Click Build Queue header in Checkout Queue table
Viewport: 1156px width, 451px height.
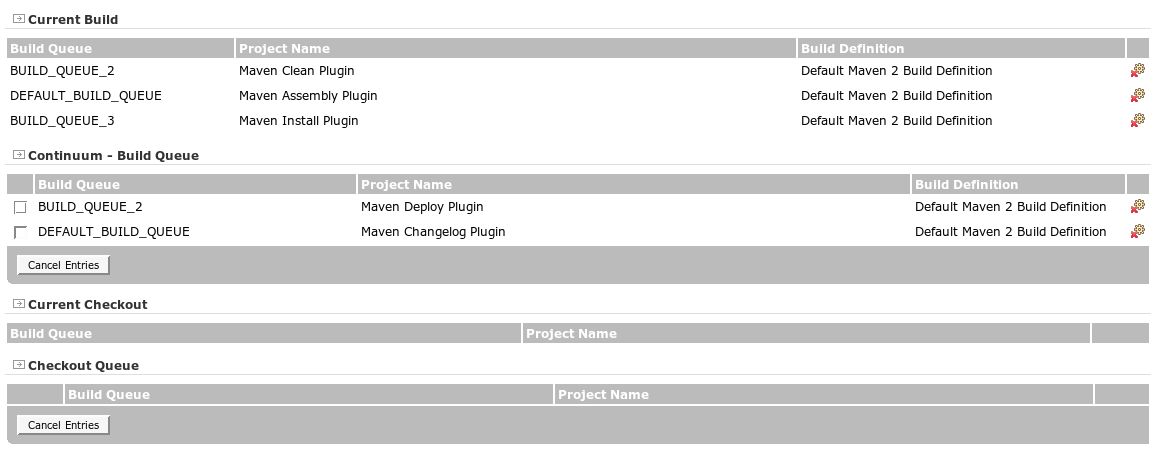pos(109,395)
